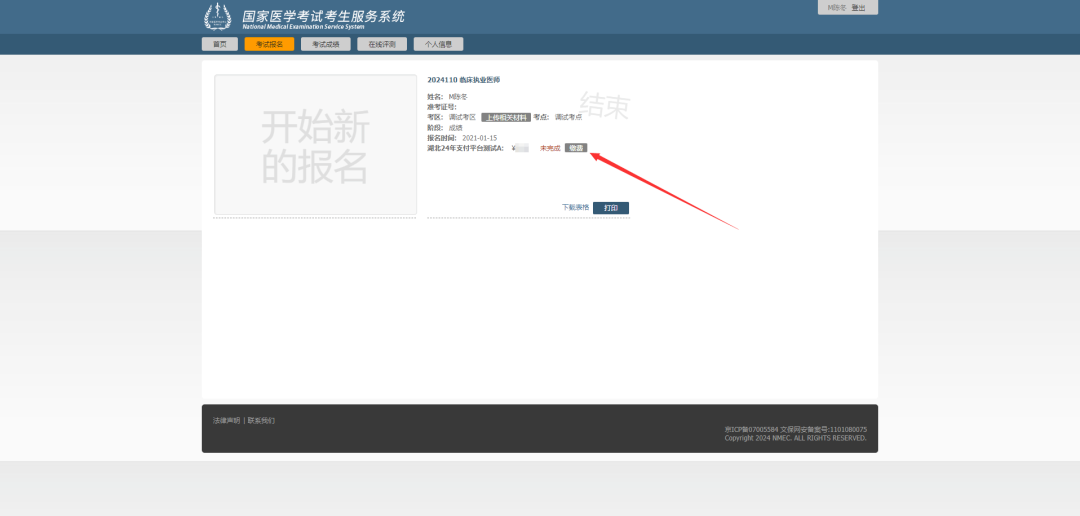Click the 未完成 payment status text
Screen dimensions: 1080x516
point(550,148)
